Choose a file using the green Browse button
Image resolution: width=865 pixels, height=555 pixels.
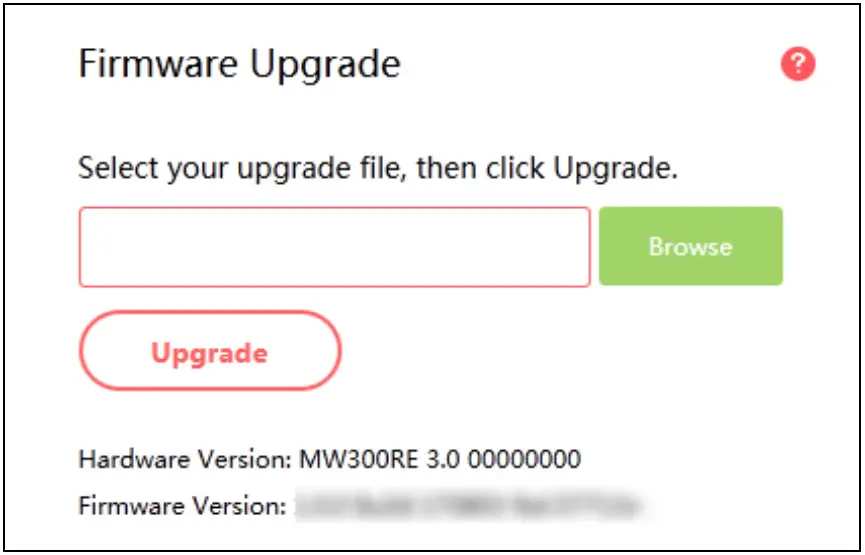(691, 246)
